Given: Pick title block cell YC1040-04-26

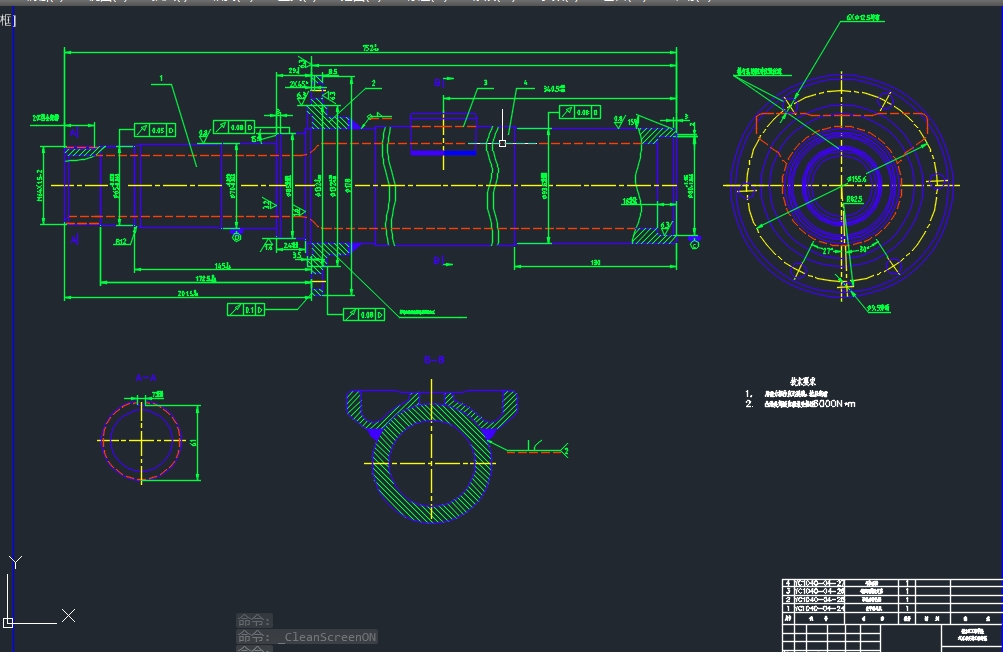Looking at the screenshot, I should pyautogui.click(x=819, y=591).
